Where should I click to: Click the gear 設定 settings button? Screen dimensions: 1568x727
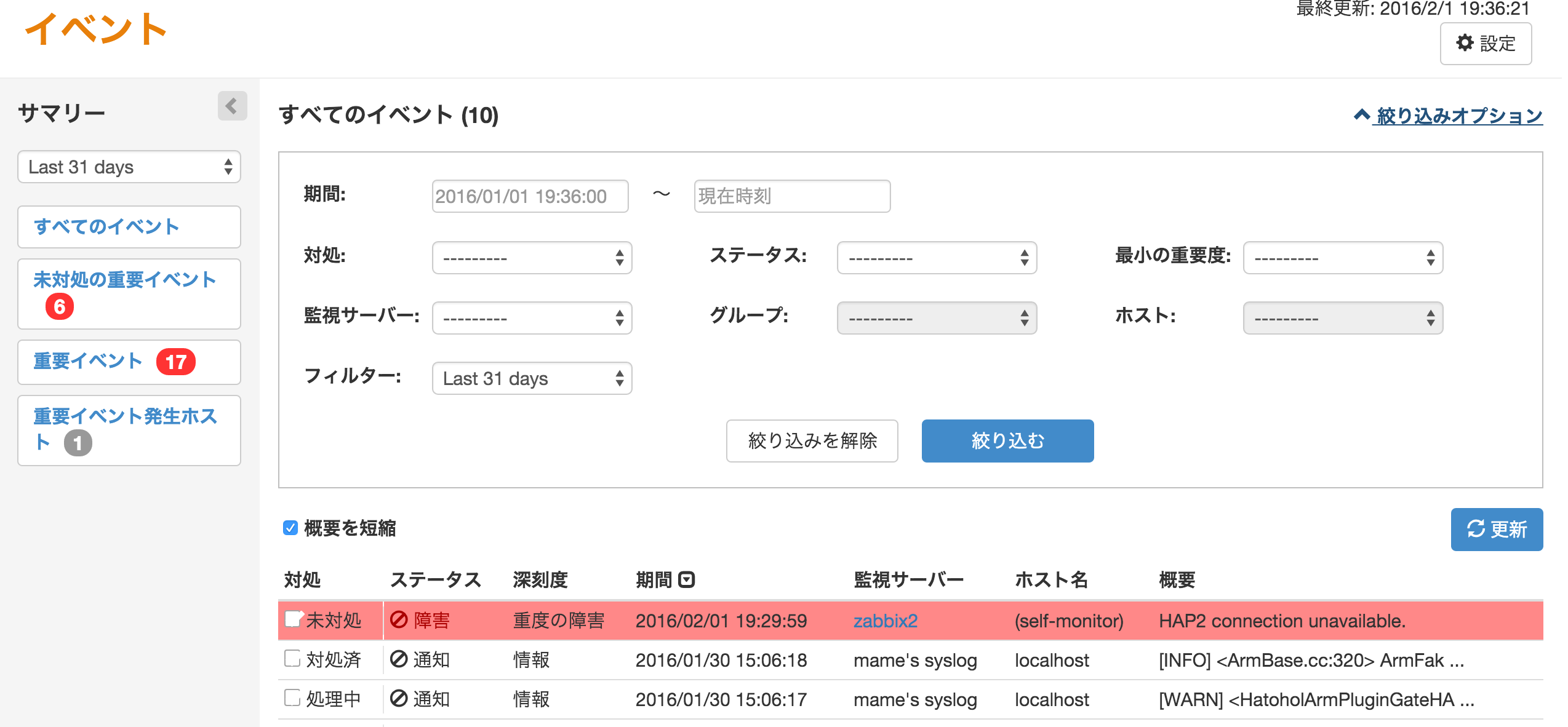(x=1485, y=44)
